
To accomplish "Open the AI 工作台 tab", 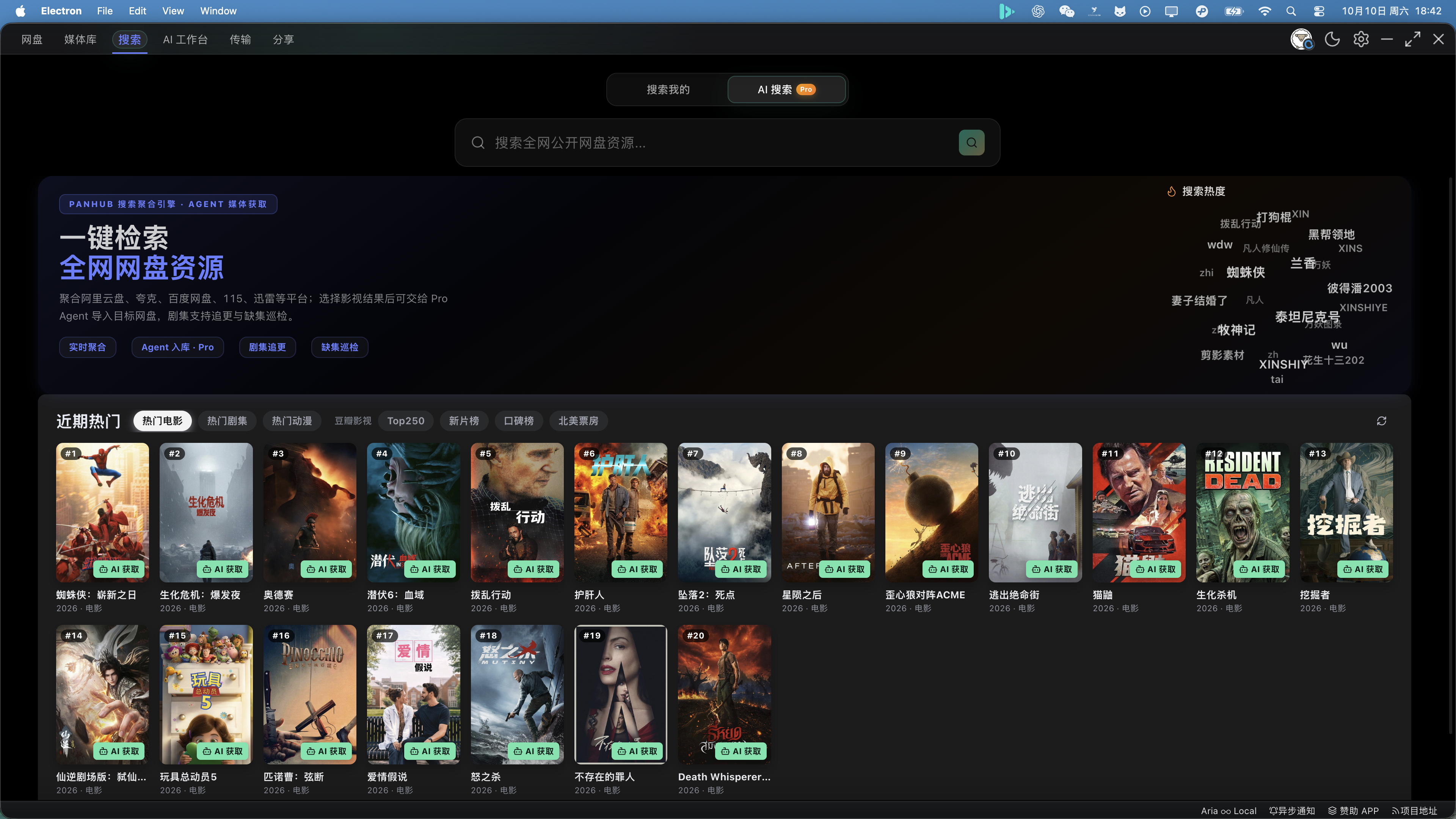I will click(185, 39).
